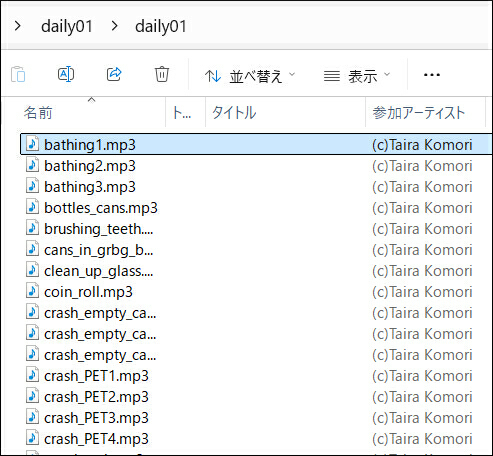Click the Rename icon in toolbar
Screen dimensions: 493x456
pyautogui.click(x=66, y=74)
